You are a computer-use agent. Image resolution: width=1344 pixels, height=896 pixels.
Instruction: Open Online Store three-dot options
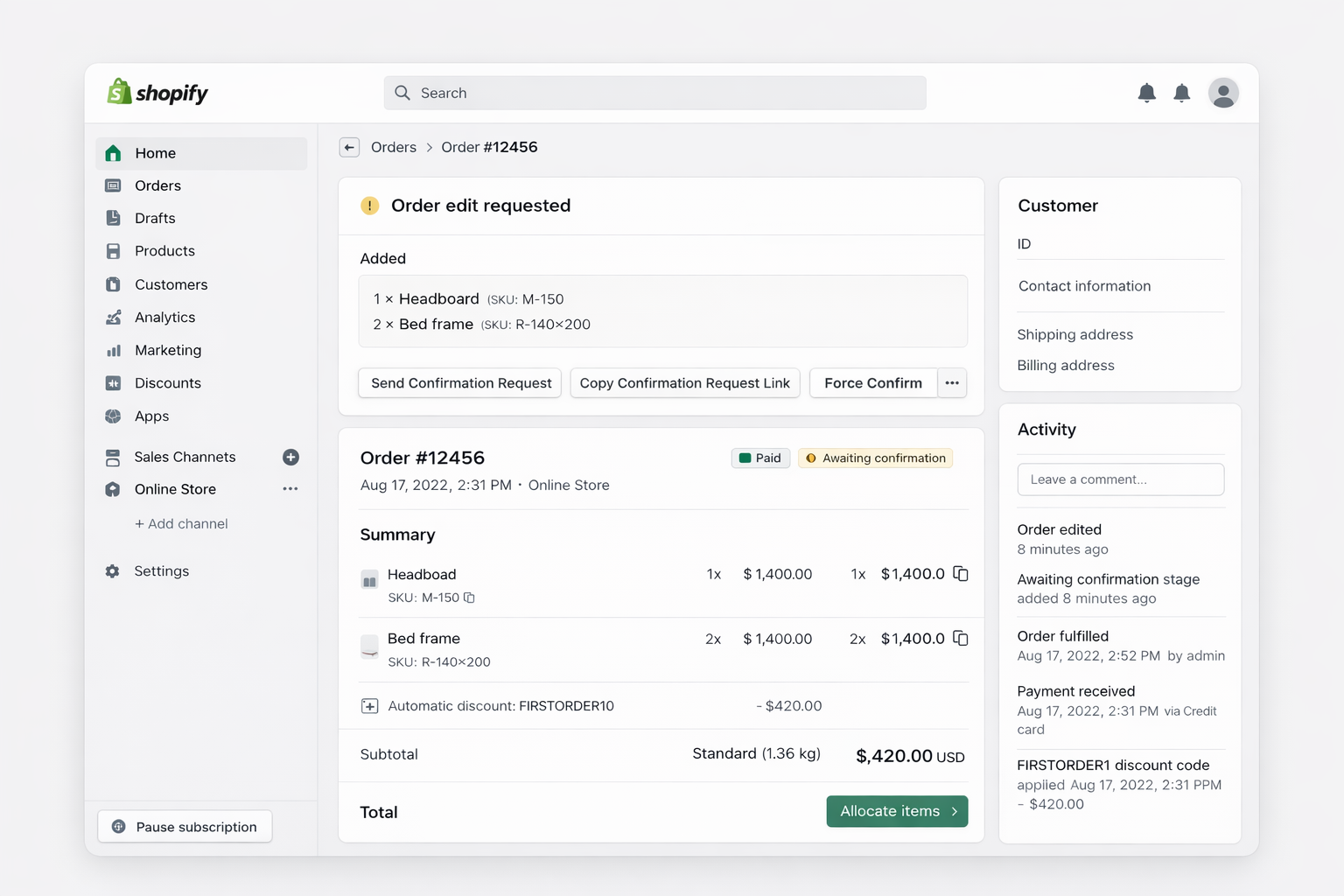coord(290,489)
